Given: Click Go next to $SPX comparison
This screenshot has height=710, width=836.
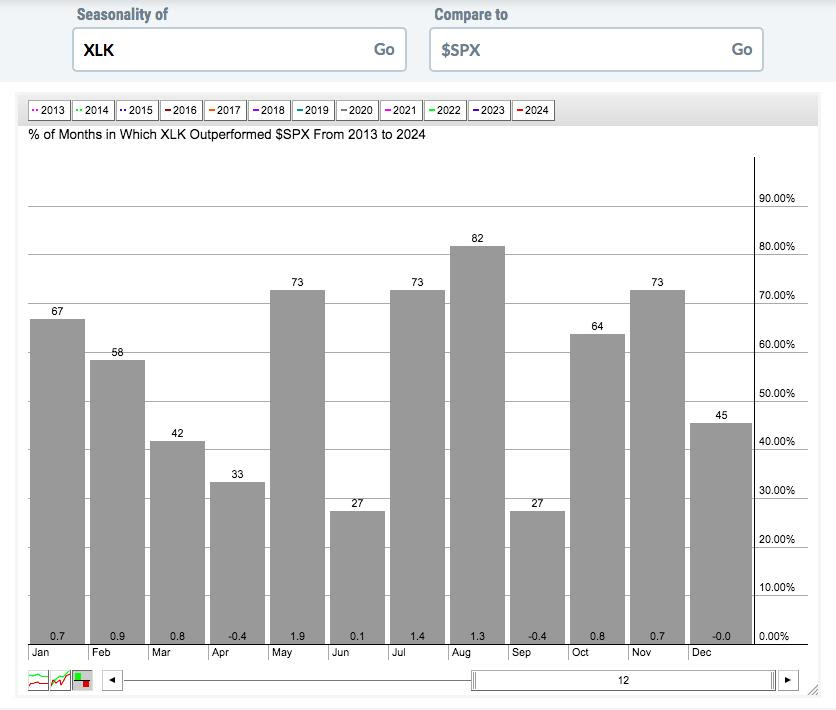Looking at the screenshot, I should pos(742,50).
